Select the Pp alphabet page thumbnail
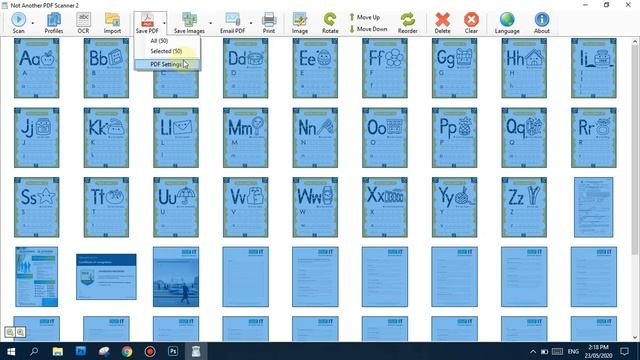Viewport: 640px width, 360px height. pyautogui.click(x=454, y=138)
